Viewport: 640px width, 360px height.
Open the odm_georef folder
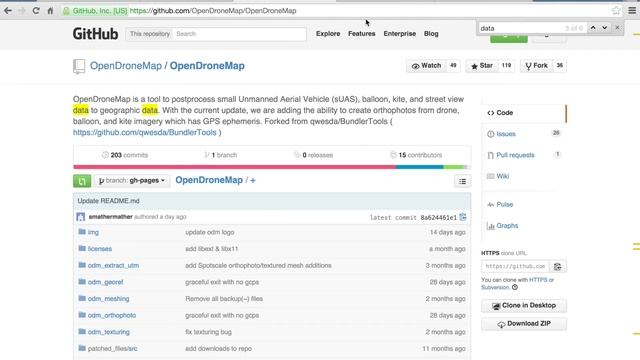pos(105,282)
